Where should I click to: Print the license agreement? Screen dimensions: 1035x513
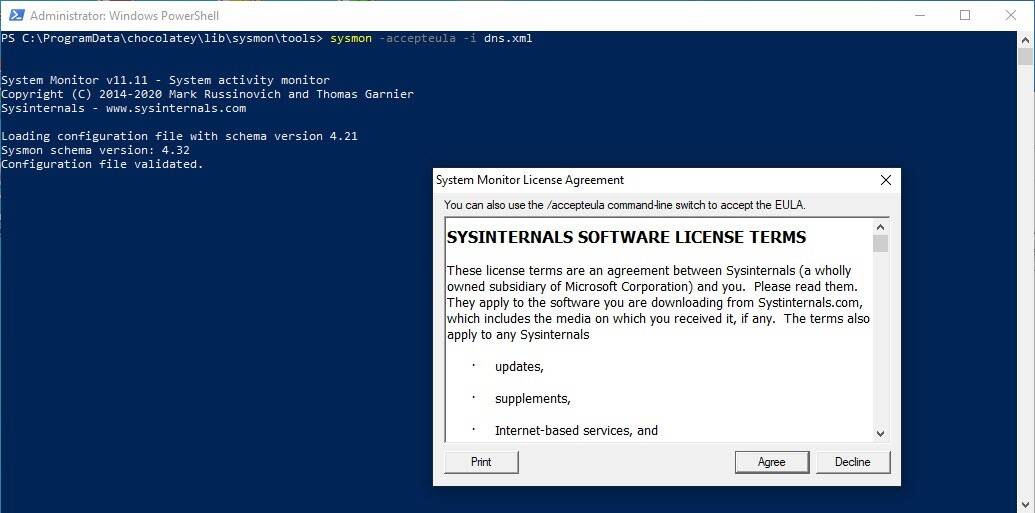click(x=481, y=462)
